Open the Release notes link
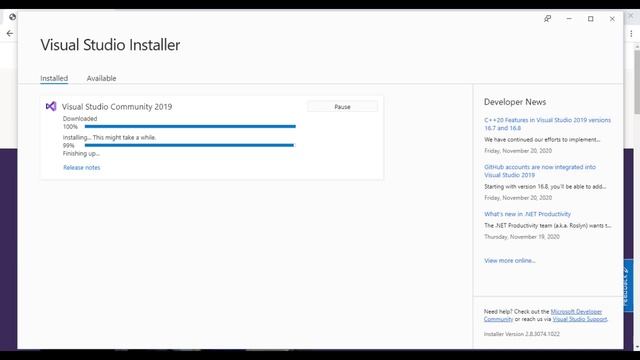640x360 pixels. [x=82, y=167]
